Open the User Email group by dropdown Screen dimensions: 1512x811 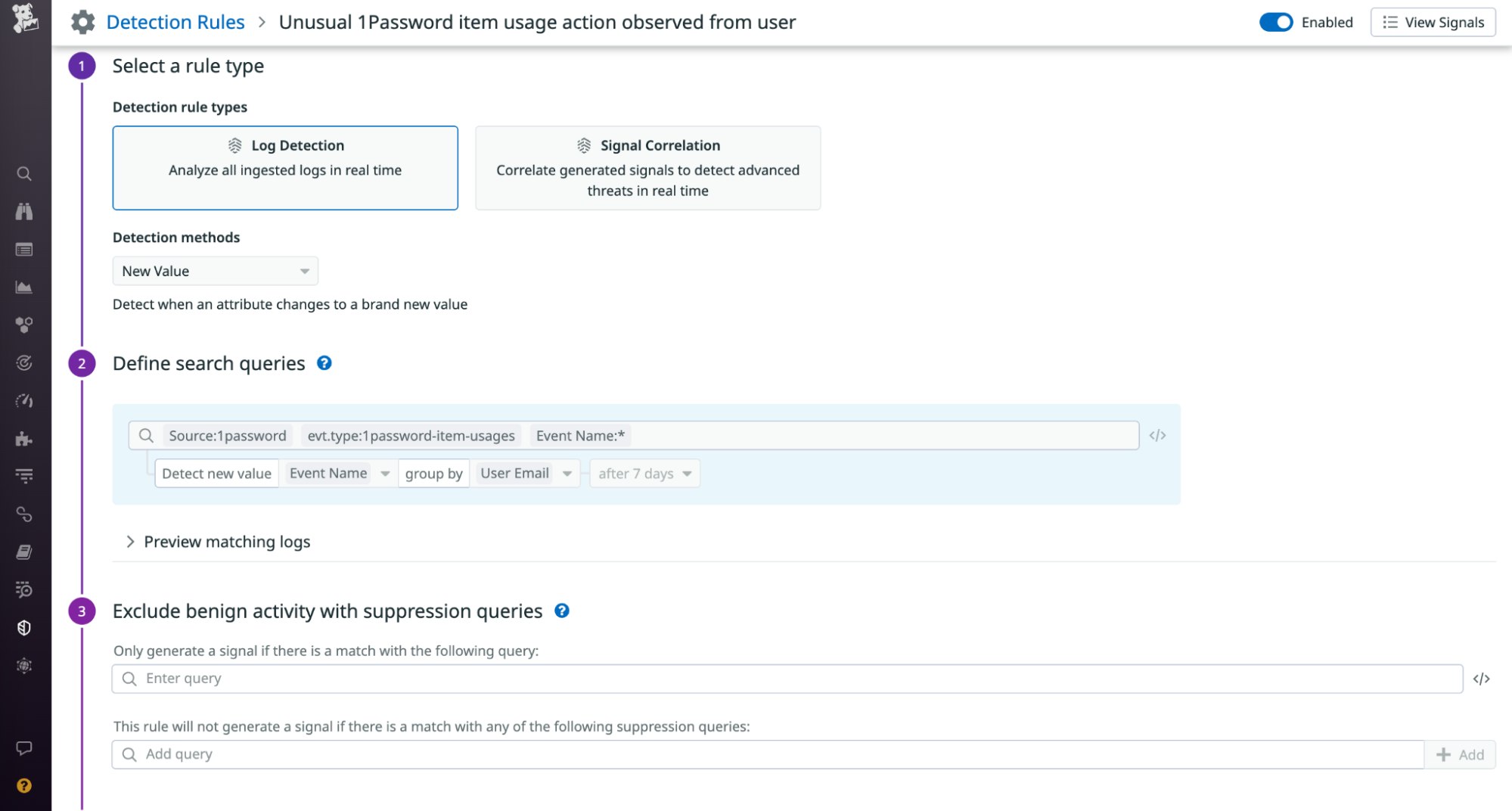point(525,474)
